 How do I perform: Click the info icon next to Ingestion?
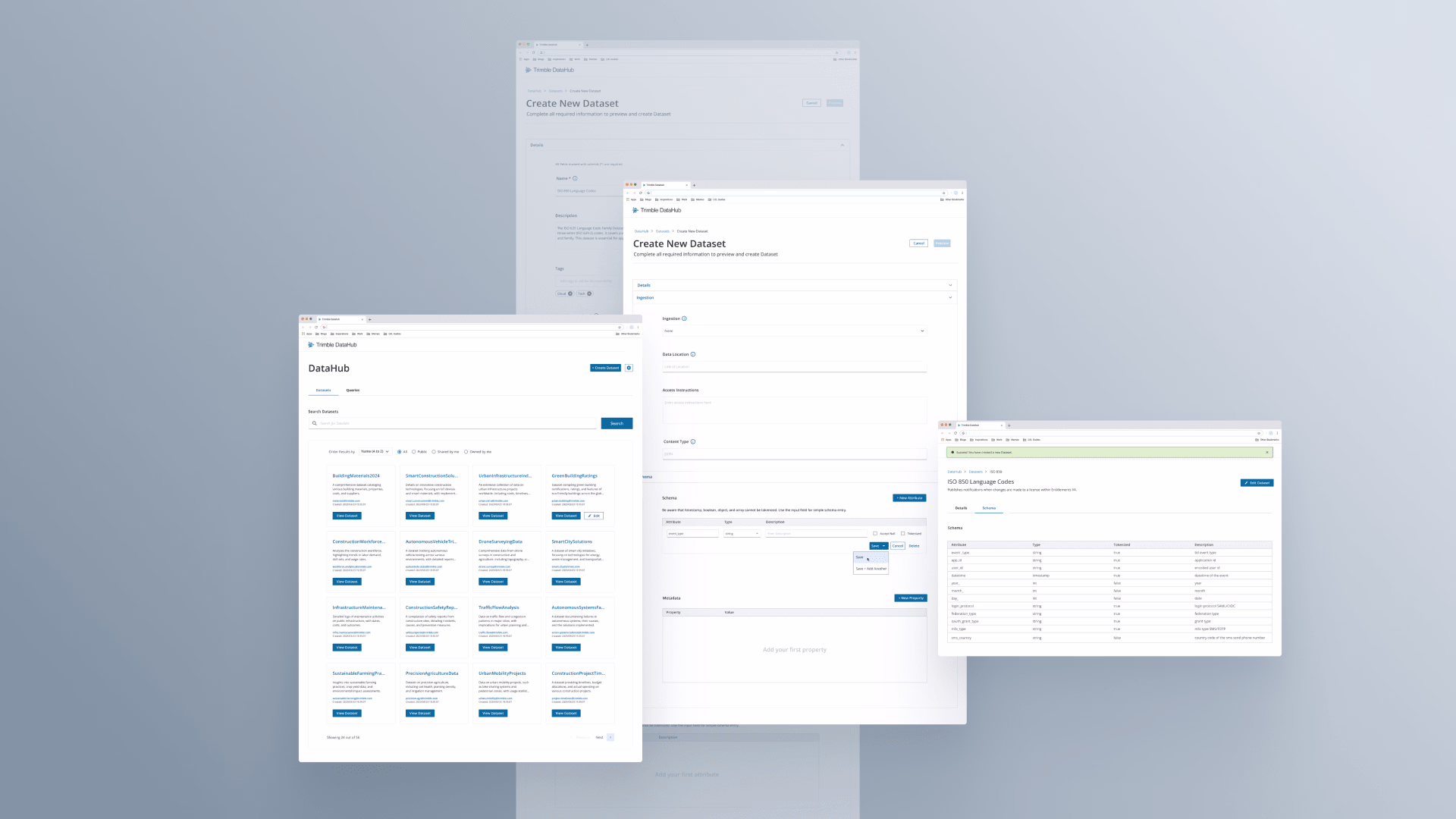coord(684,318)
